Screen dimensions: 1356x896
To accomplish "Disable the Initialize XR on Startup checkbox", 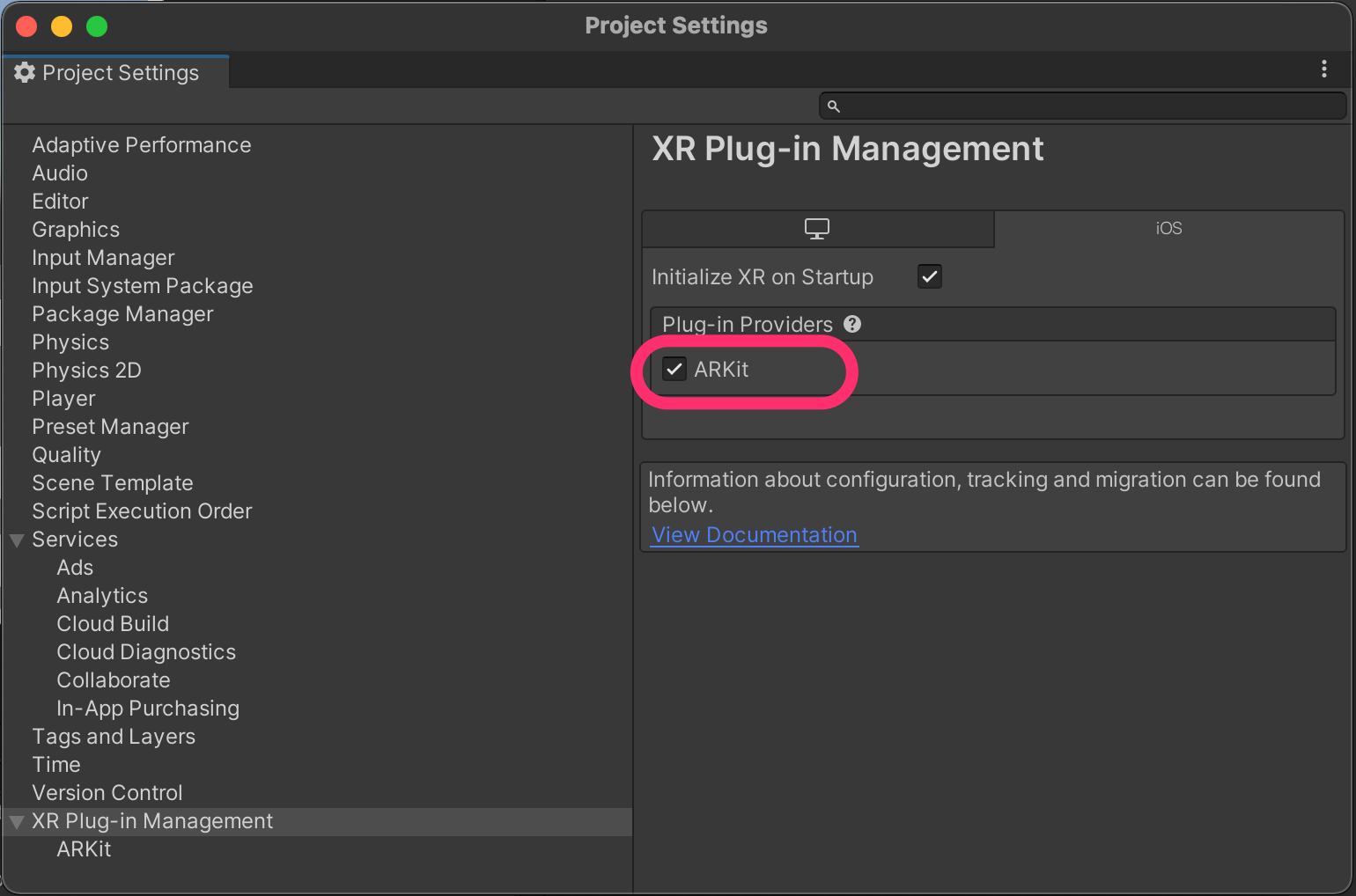I will tap(930, 276).
